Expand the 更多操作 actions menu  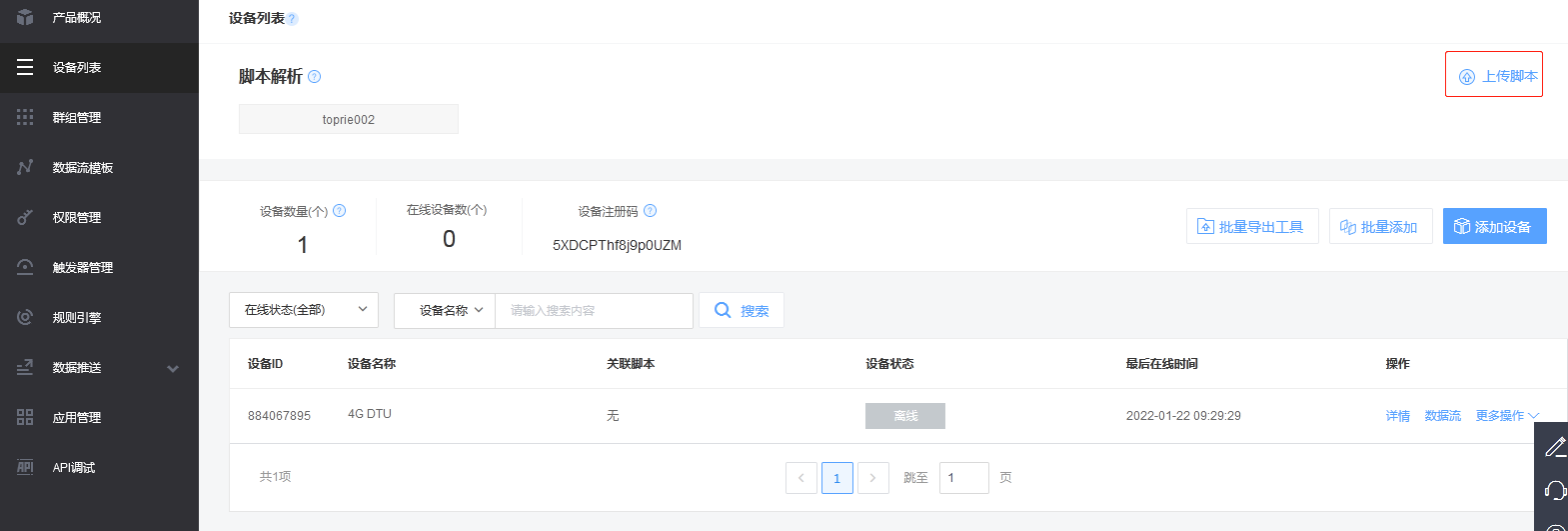click(x=1507, y=416)
